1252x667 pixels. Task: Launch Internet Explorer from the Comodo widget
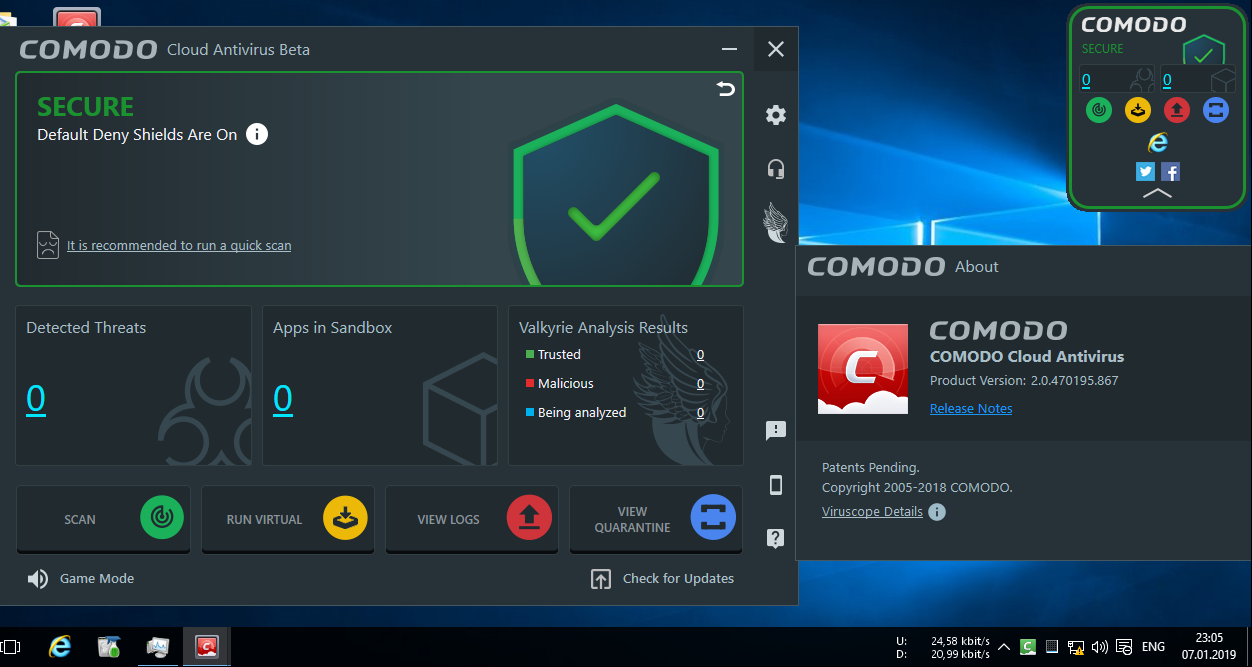(x=1158, y=142)
